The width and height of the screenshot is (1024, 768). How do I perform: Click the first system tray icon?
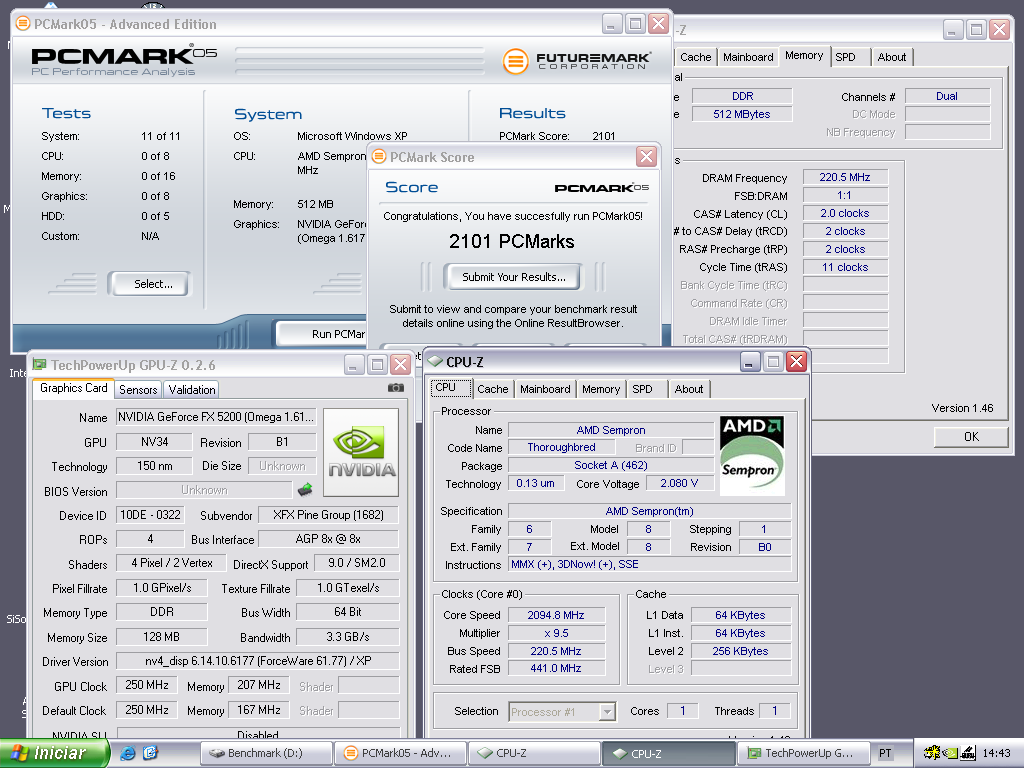pyautogui.click(x=931, y=753)
